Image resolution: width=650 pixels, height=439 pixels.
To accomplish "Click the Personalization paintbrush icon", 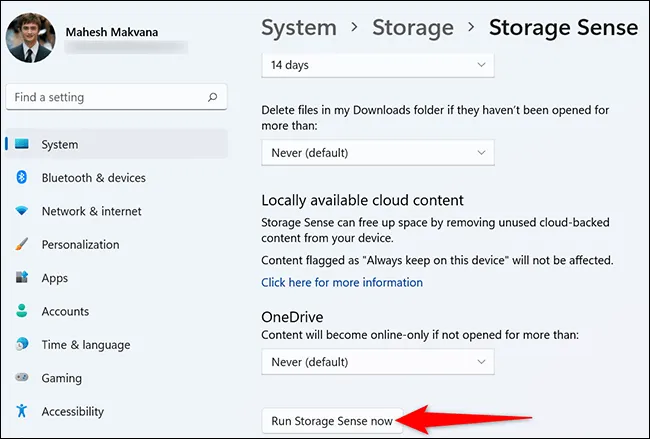I will tap(20, 245).
